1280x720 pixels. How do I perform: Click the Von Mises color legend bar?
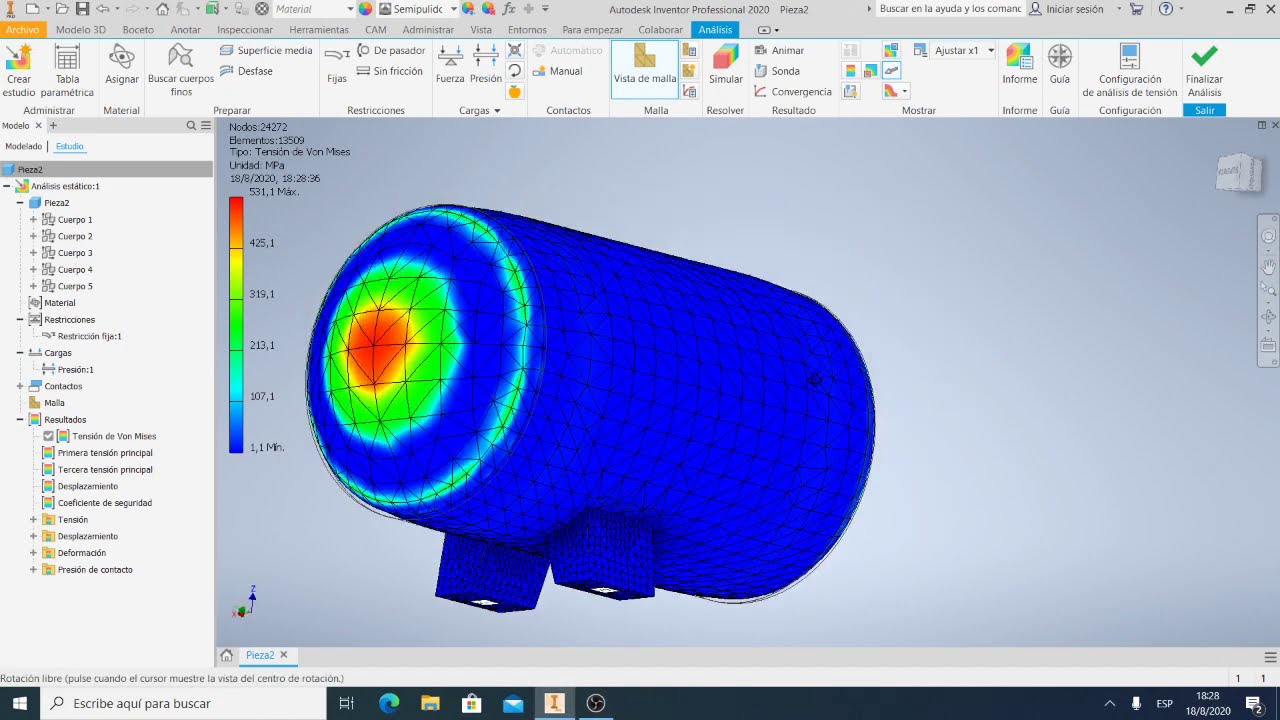point(236,324)
